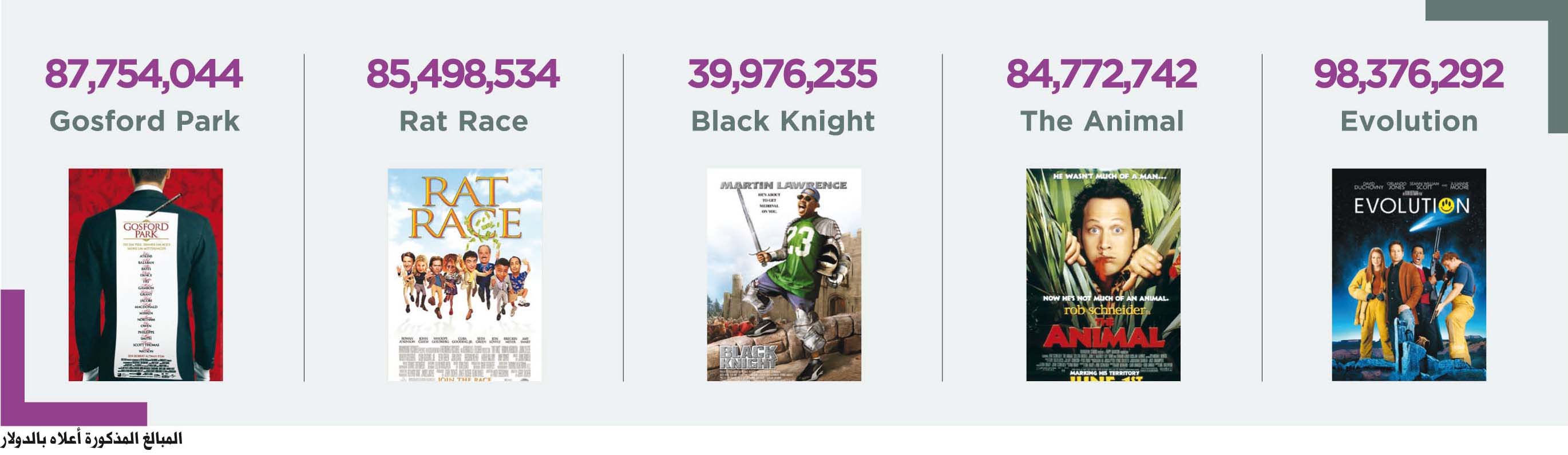Select the Evolution title text

[x=1409, y=121]
